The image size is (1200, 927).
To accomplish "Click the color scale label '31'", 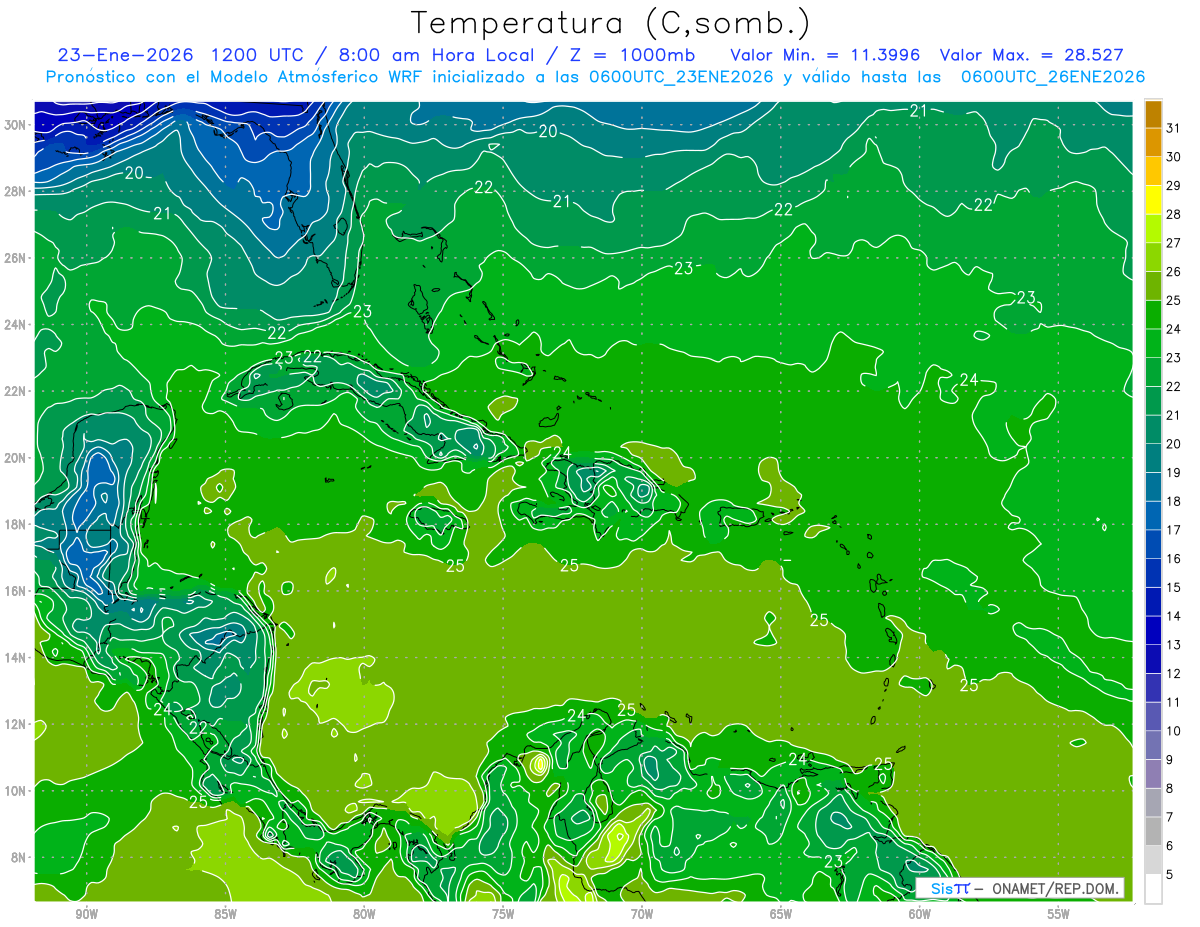I will click(1174, 127).
